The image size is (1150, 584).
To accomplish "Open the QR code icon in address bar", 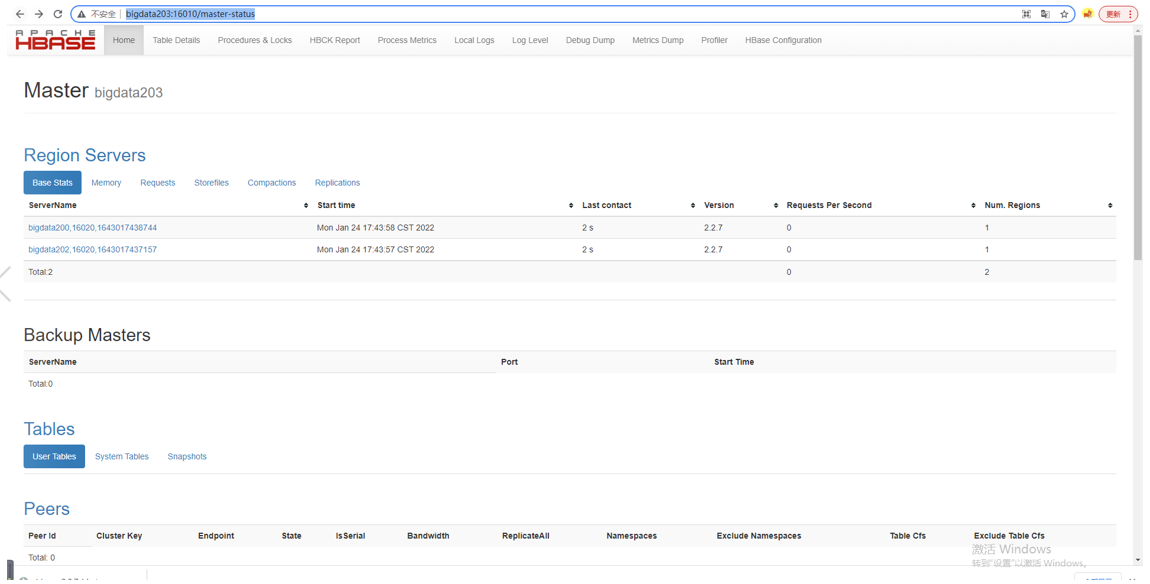I will pyautogui.click(x=1026, y=14).
